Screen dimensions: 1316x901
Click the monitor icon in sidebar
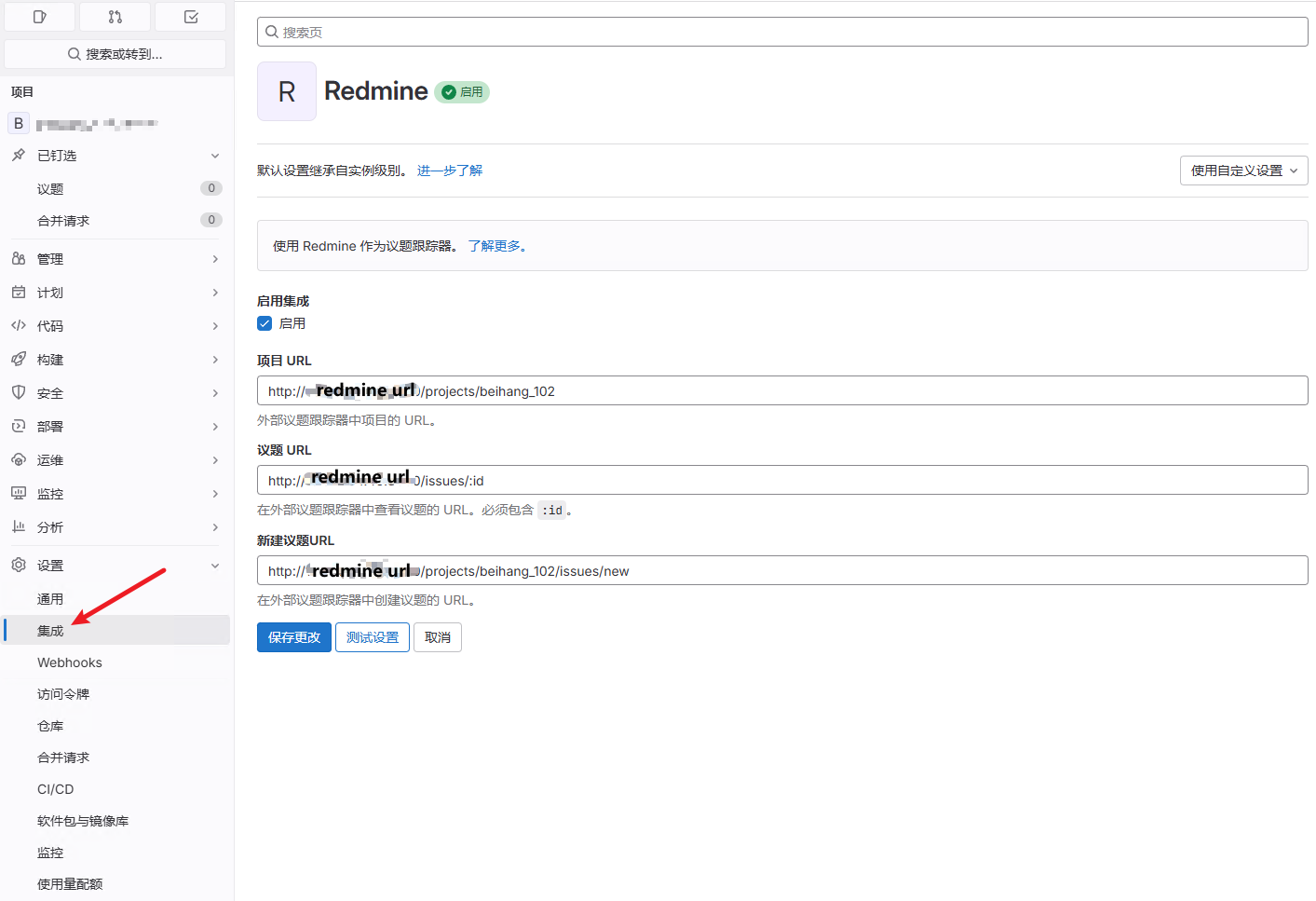19,494
